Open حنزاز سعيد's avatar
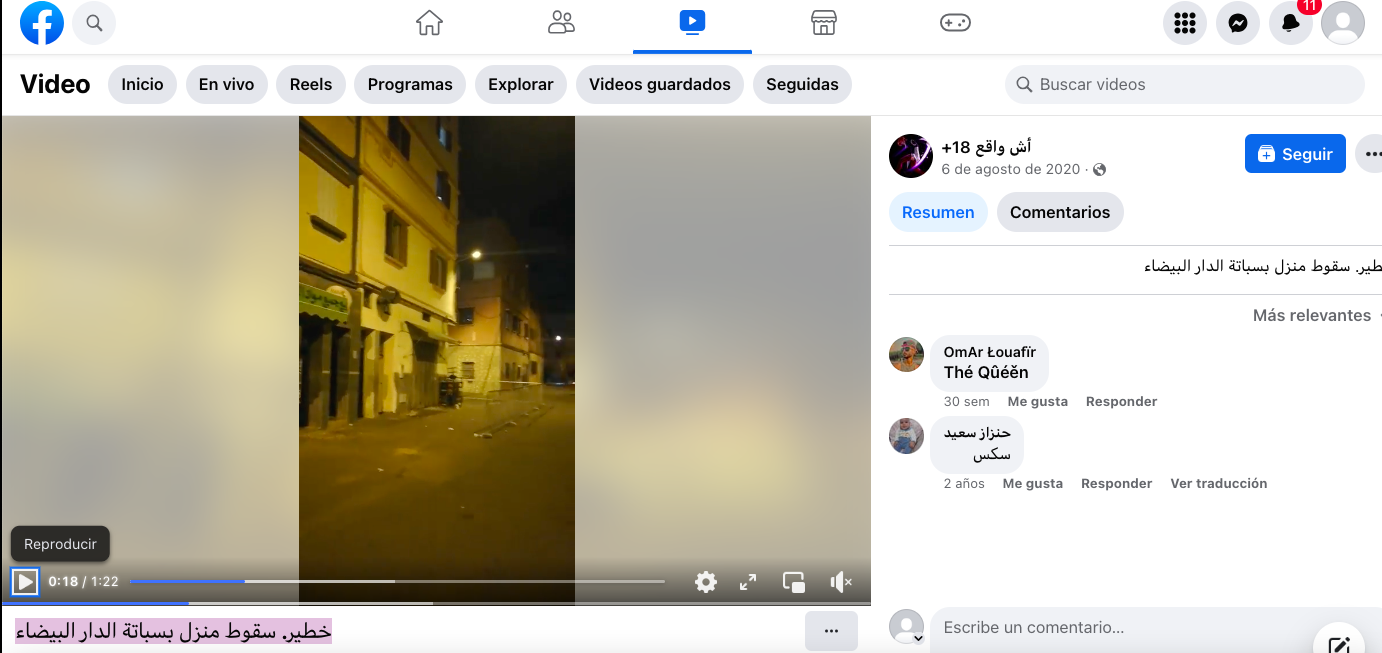 click(906, 436)
